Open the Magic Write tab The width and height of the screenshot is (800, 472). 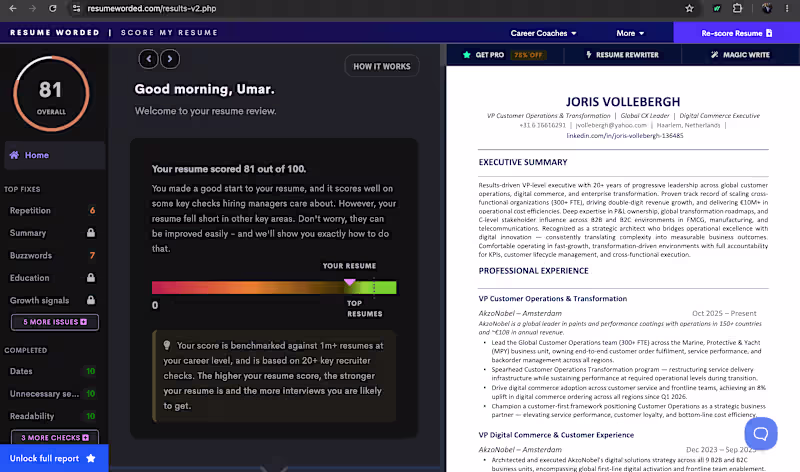740,55
